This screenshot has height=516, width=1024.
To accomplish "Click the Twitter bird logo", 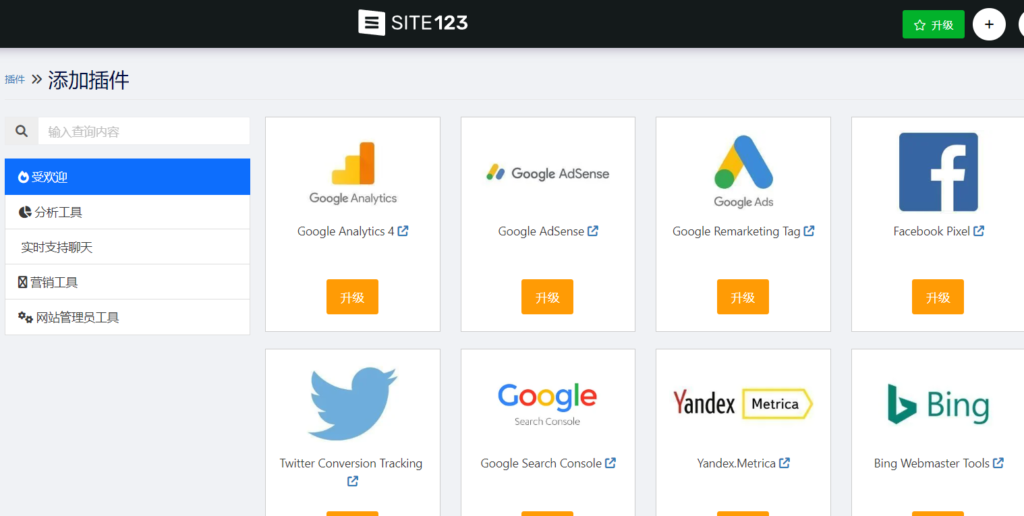I will pos(353,404).
